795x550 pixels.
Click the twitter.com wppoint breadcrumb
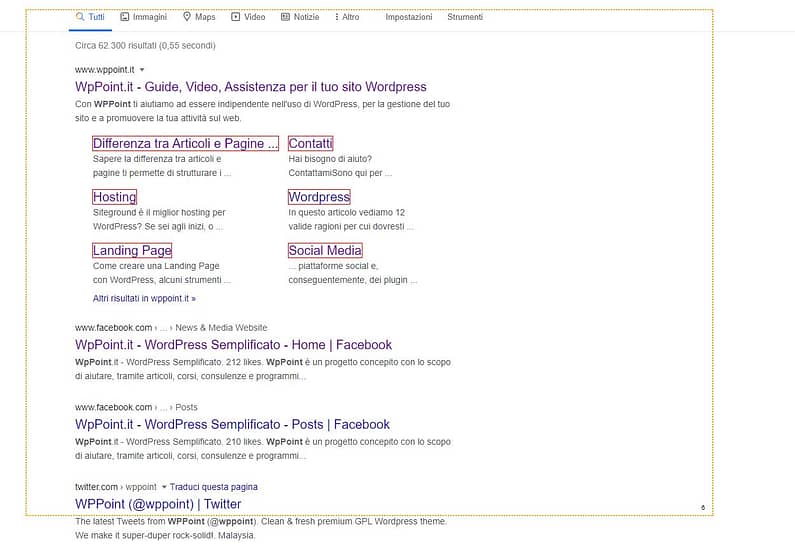tap(116, 487)
